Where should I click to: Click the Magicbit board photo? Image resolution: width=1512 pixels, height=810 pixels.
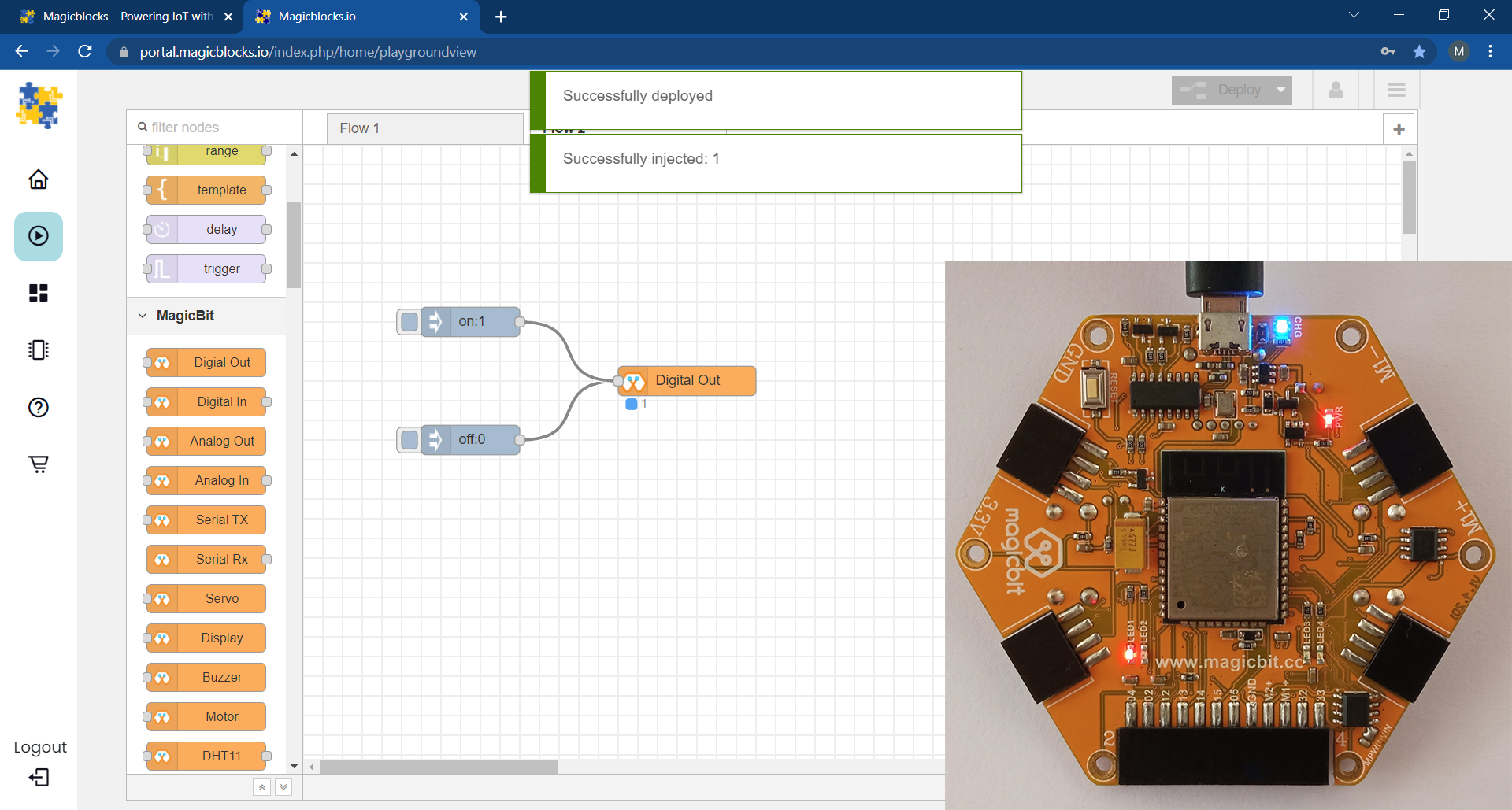click(1228, 535)
